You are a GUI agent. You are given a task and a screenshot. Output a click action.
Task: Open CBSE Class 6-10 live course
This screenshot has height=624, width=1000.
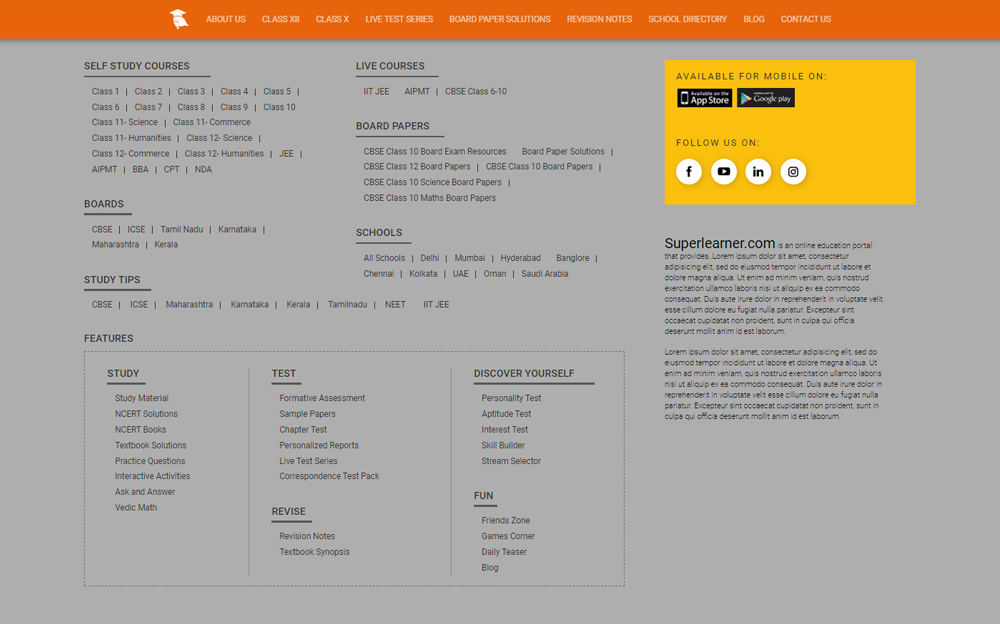[x=476, y=91]
